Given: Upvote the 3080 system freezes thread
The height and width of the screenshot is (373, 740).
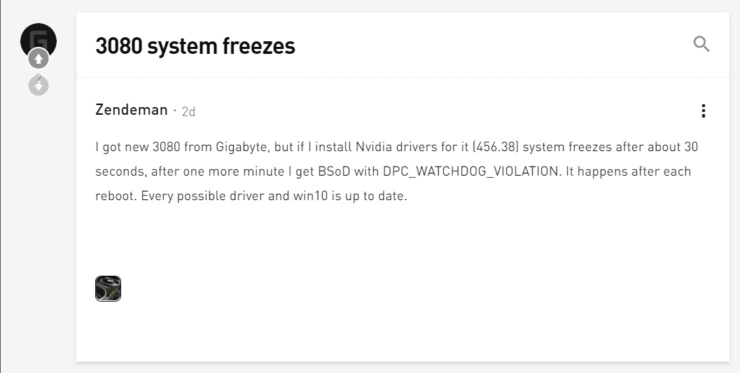Looking at the screenshot, I should [38, 59].
